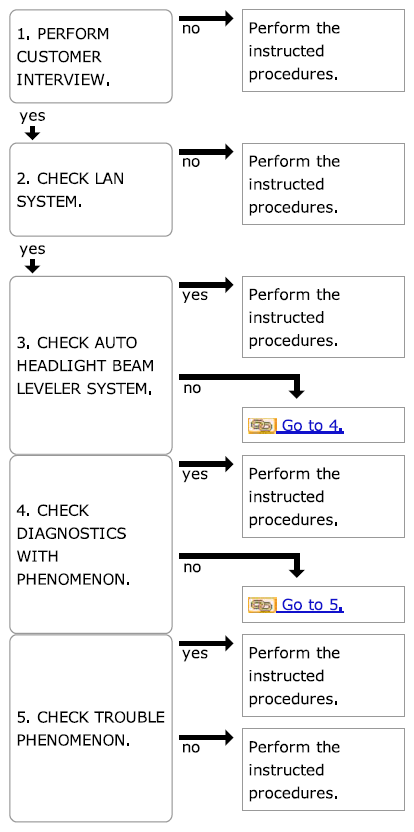
Task: Select the Check Trouble Phenomenon step box
Action: click(91, 729)
